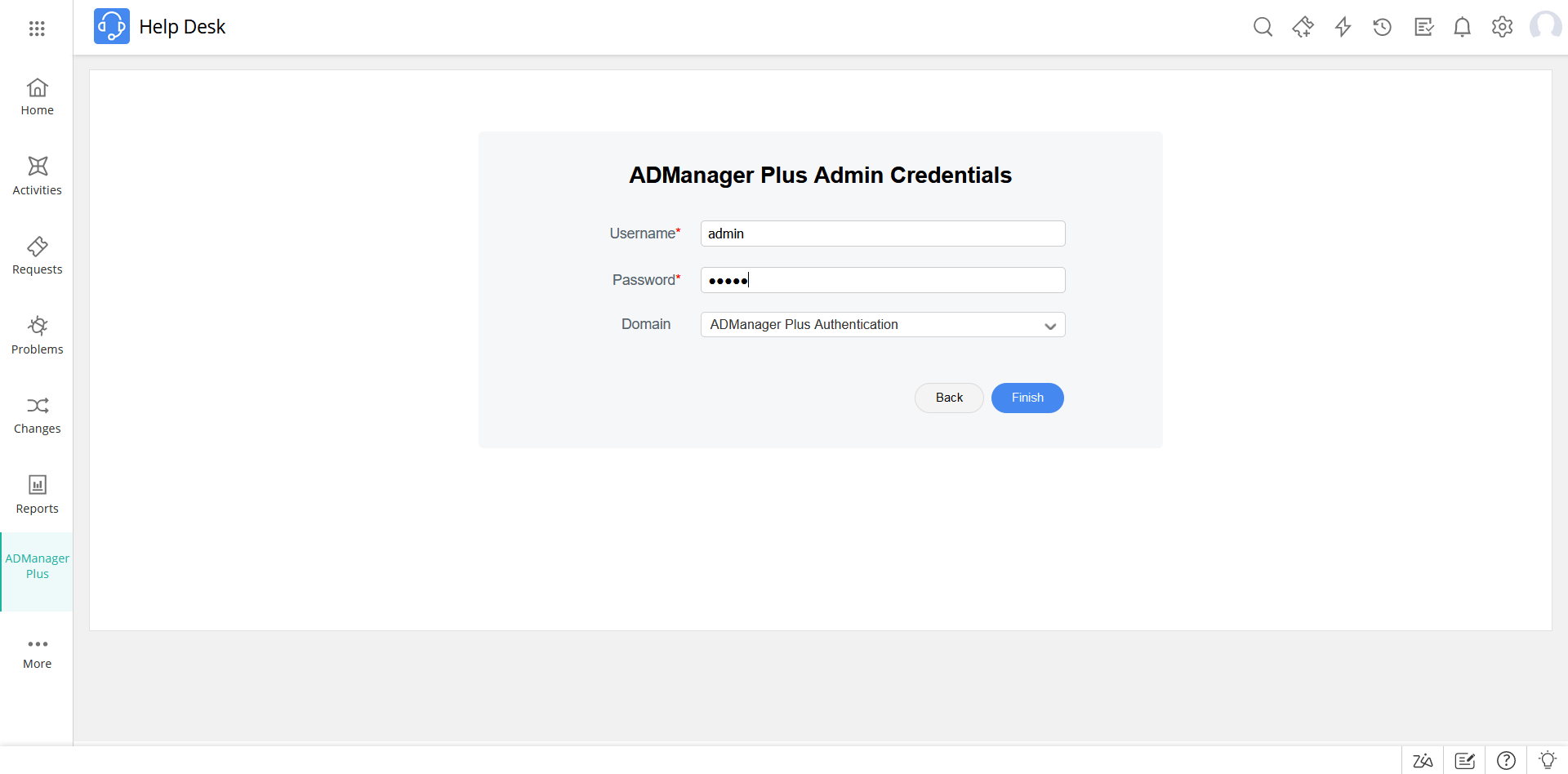
Task: Open the settings gear icon
Action: tap(1502, 27)
